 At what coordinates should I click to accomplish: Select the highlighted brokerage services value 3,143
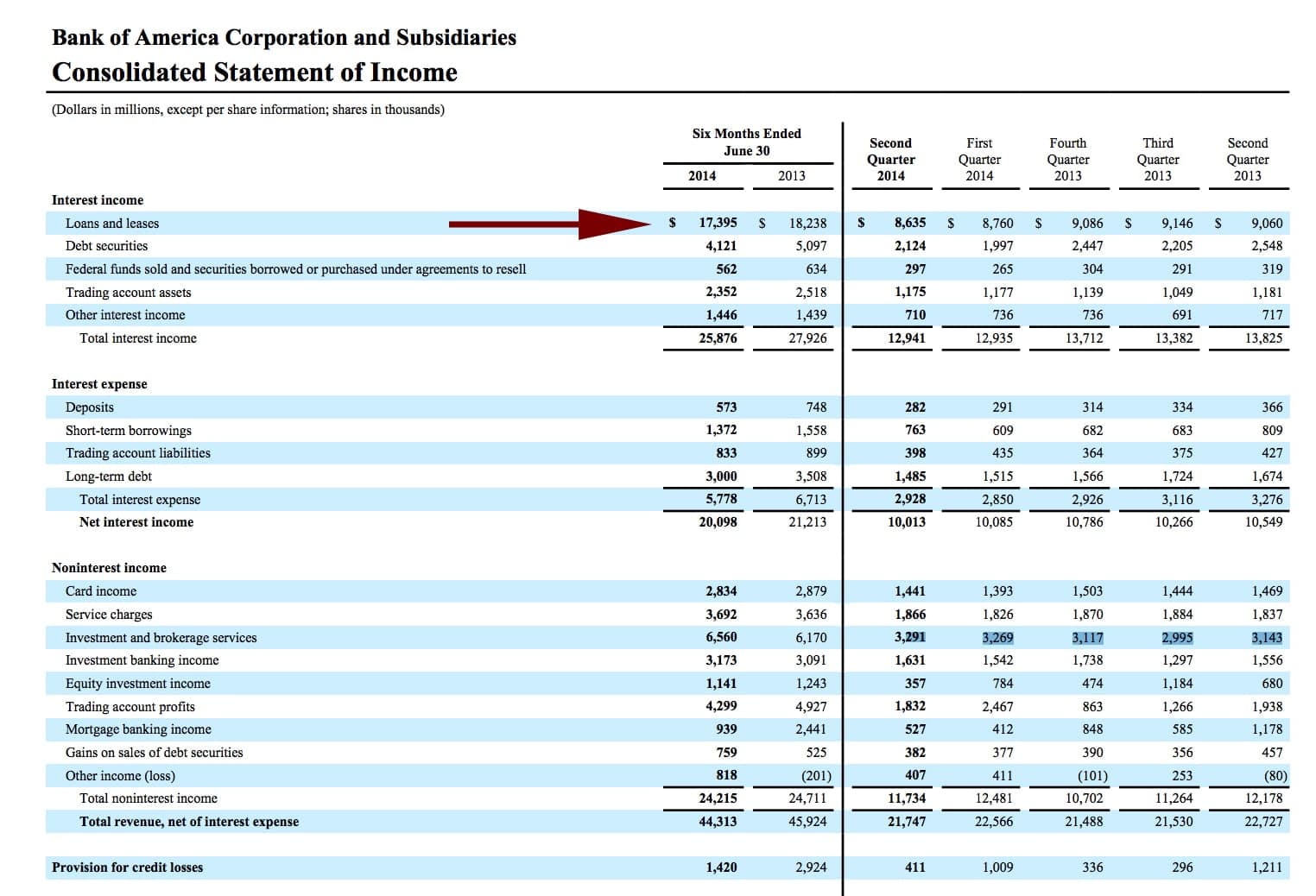click(1267, 638)
